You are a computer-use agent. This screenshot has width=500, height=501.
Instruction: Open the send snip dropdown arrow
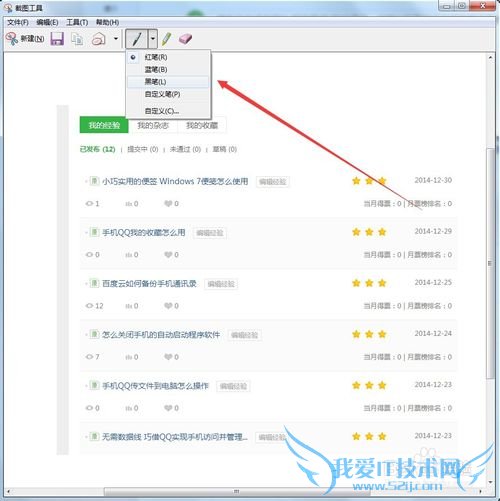[x=116, y=39]
